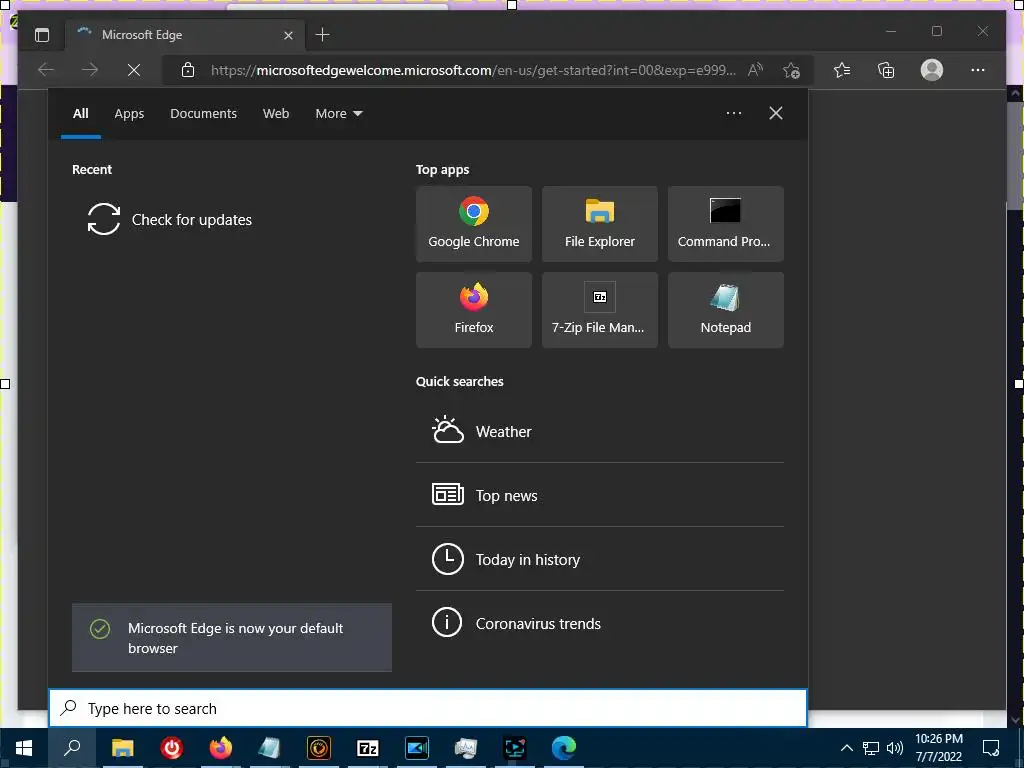1024x768 pixels.
Task: Switch to the Documents search tab
Action: [203, 114]
